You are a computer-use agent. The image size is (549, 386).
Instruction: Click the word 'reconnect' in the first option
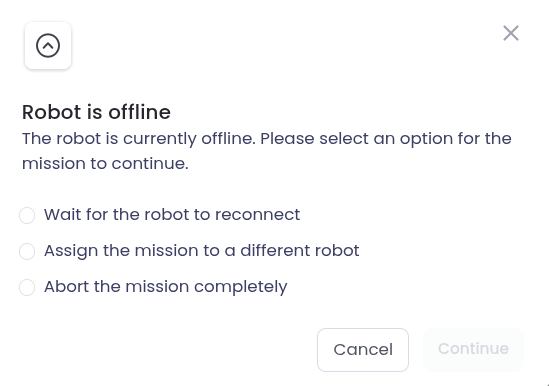coord(257,215)
